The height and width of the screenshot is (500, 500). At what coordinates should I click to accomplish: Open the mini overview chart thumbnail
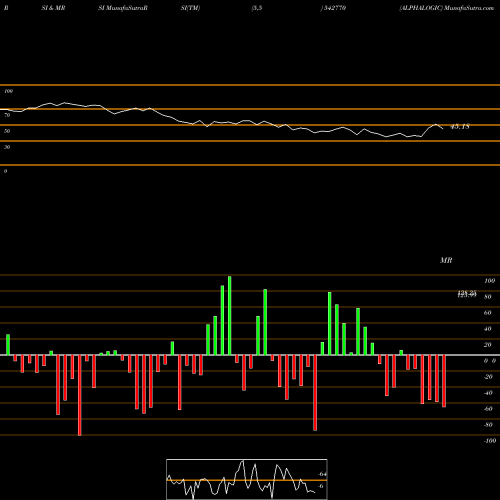(247, 479)
